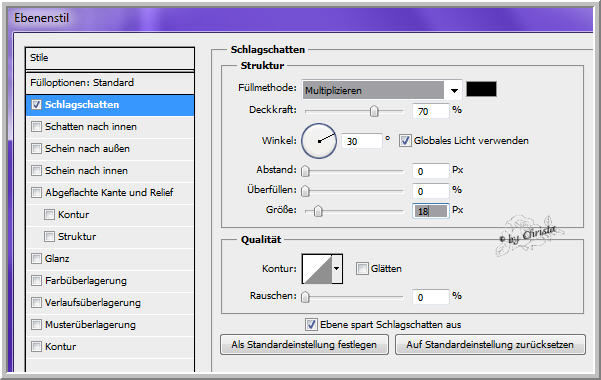Click the Ebenenstil dialog title bar
The height and width of the screenshot is (380, 601).
tap(299, 18)
